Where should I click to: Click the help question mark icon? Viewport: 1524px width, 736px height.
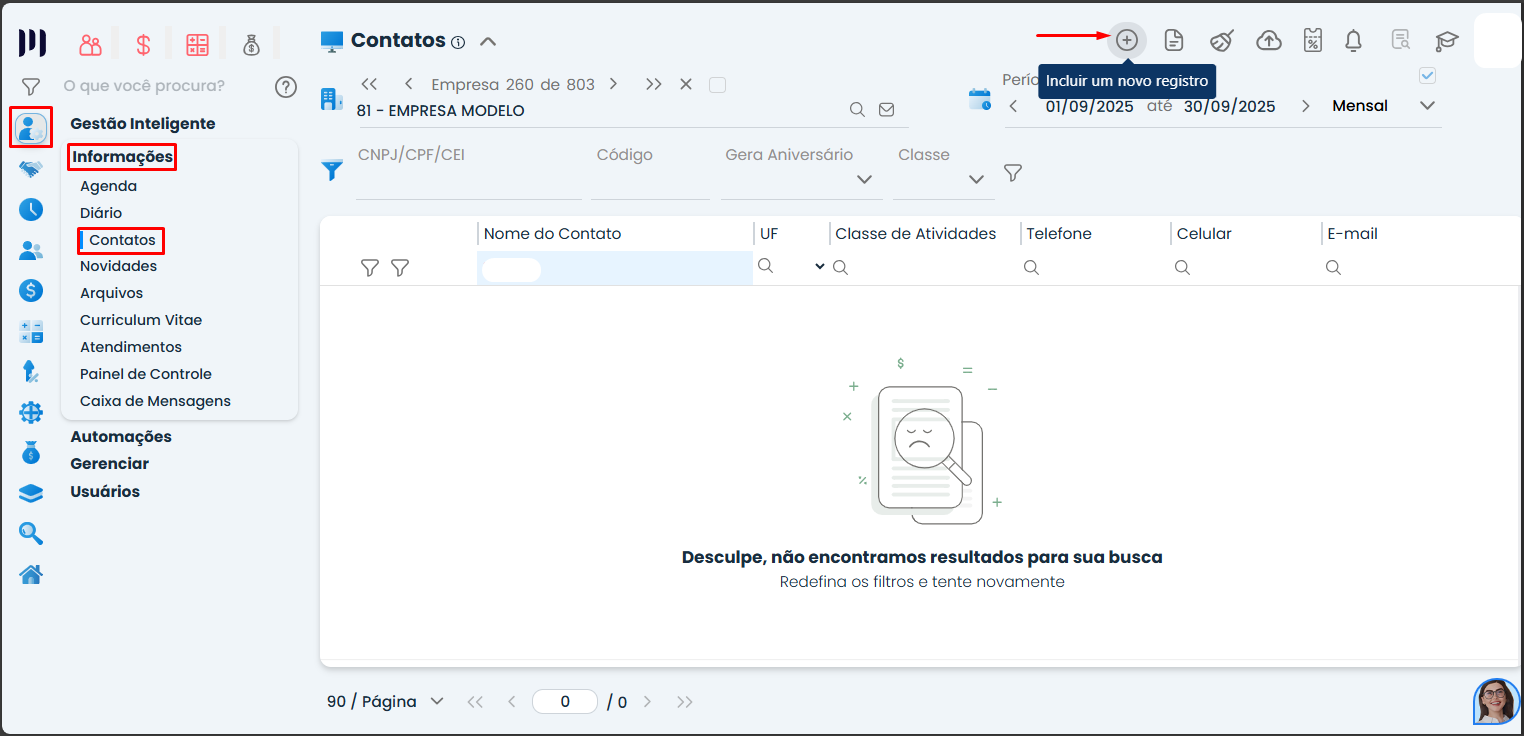tap(286, 87)
